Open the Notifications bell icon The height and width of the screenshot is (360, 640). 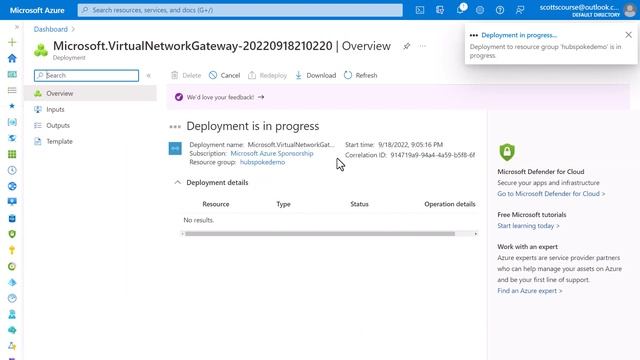tap(460, 10)
